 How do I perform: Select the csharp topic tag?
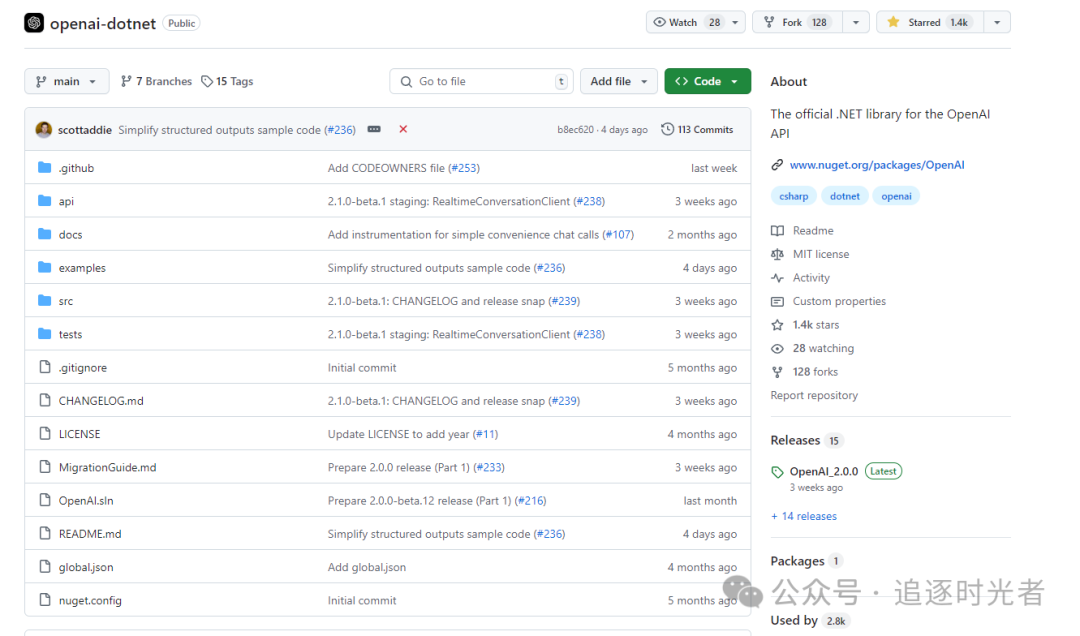coord(794,195)
